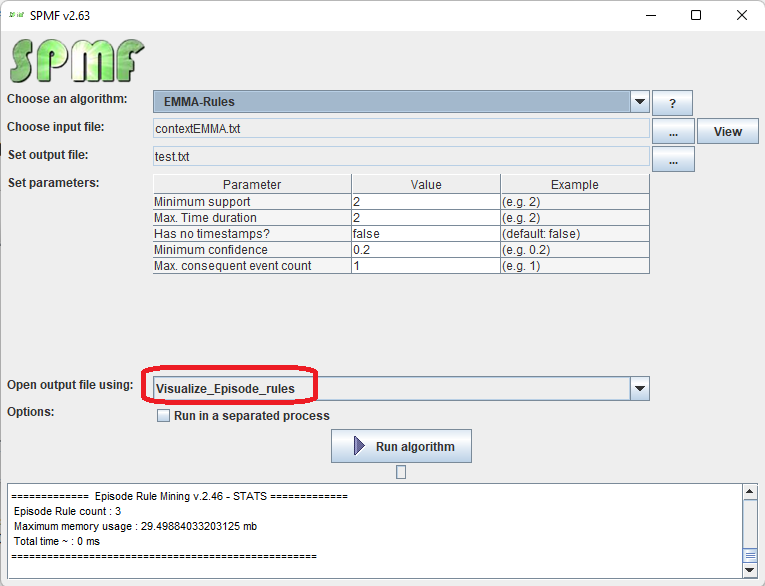Open the Visualize_Episode_rules viewer dropdown arrow
The image size is (765, 586).
pos(640,388)
